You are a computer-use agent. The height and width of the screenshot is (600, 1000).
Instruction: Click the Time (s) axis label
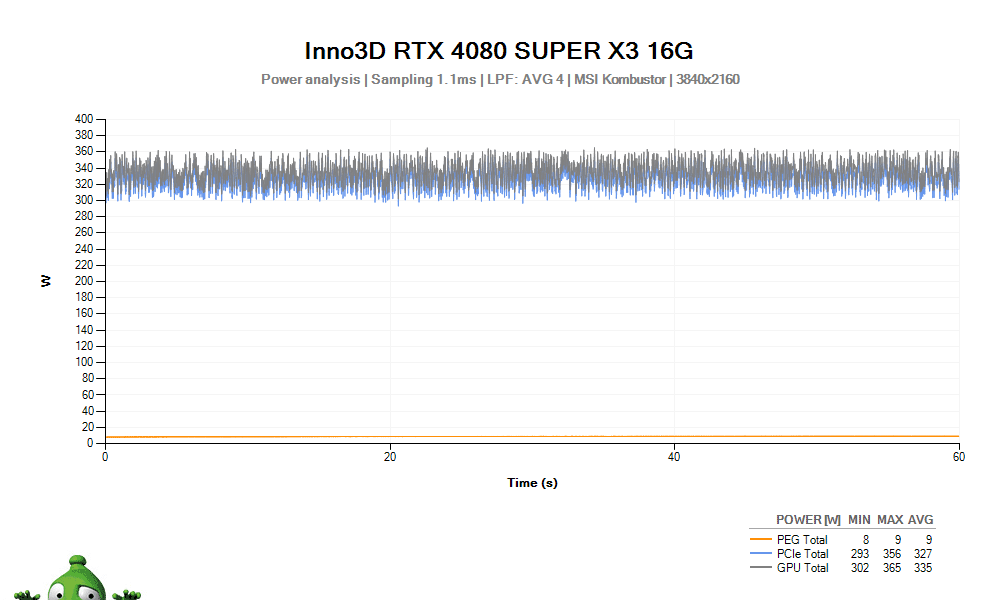point(532,483)
